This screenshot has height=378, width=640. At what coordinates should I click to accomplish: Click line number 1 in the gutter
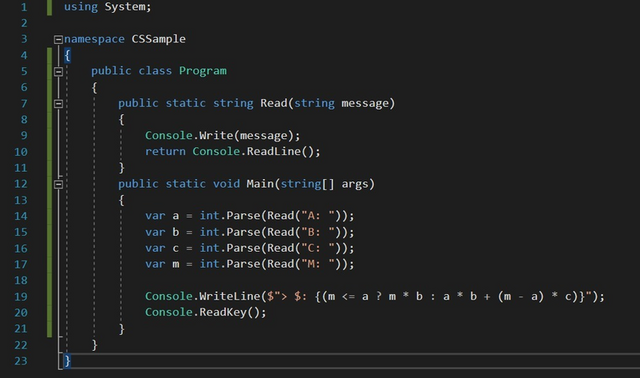point(24,7)
